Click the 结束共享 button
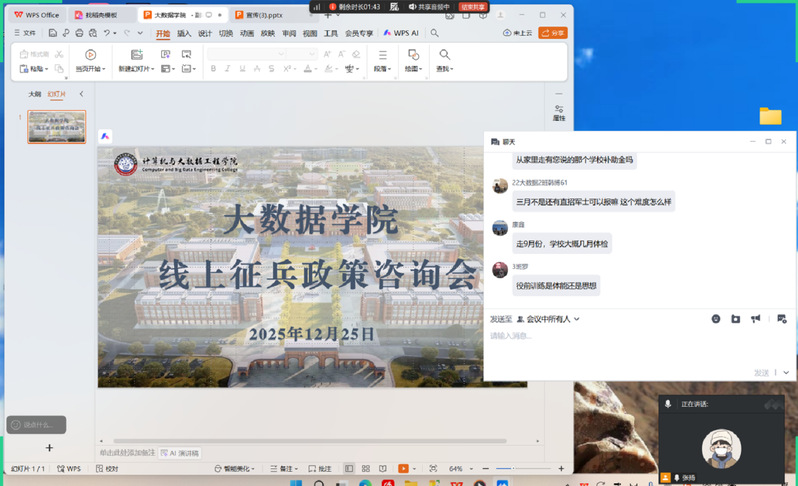This screenshot has height=486, width=798. point(473,6)
